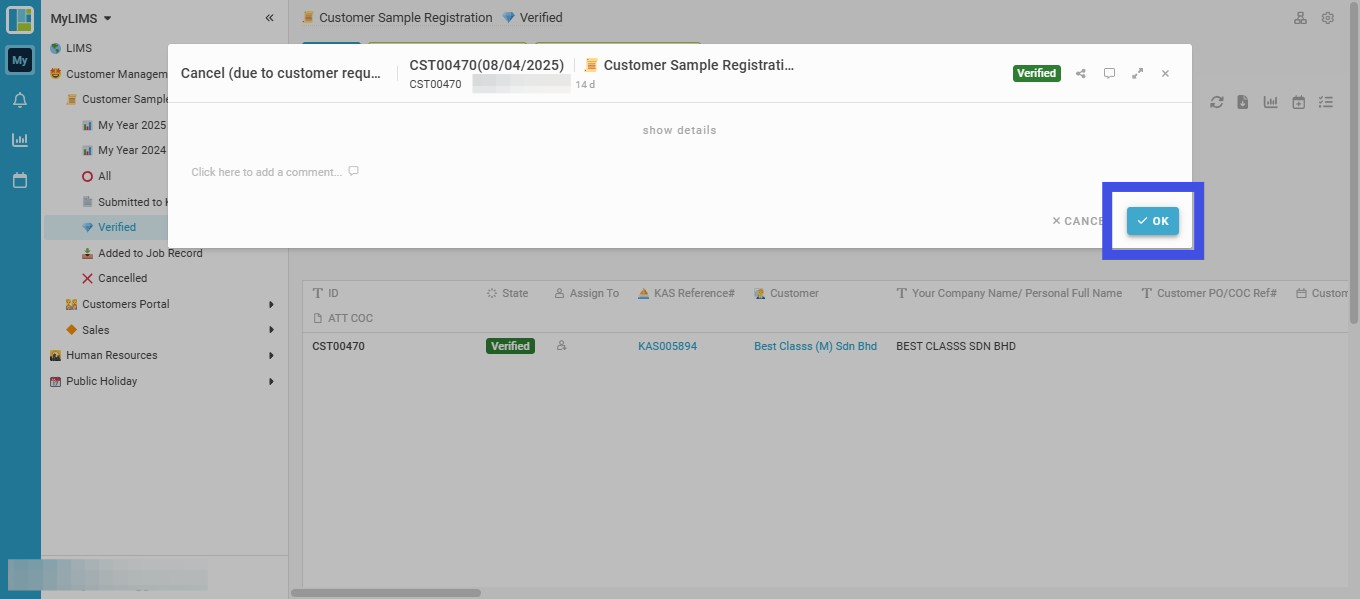Image resolution: width=1360 pixels, height=599 pixels.
Task: Sort by the ATT COC column header
Action: click(x=343, y=318)
